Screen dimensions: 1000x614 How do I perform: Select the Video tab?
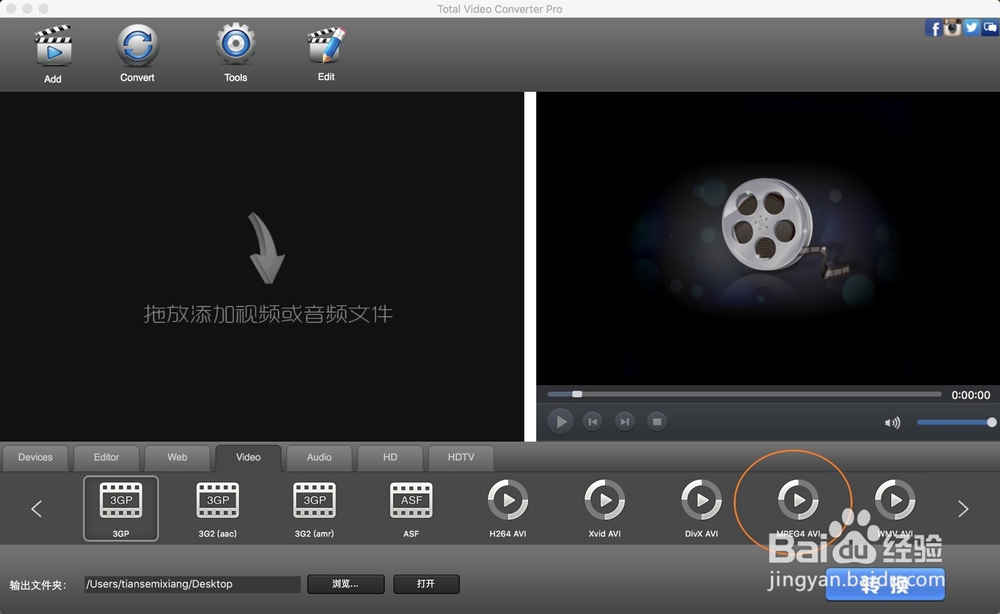pos(248,457)
